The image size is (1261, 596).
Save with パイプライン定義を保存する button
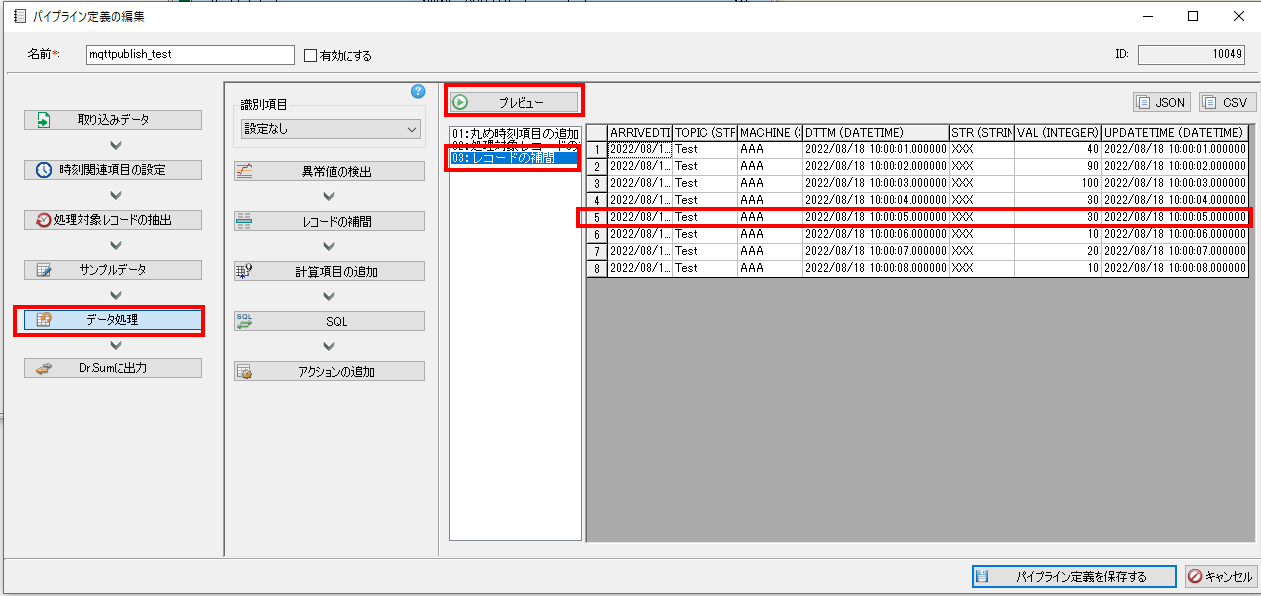[1074, 576]
